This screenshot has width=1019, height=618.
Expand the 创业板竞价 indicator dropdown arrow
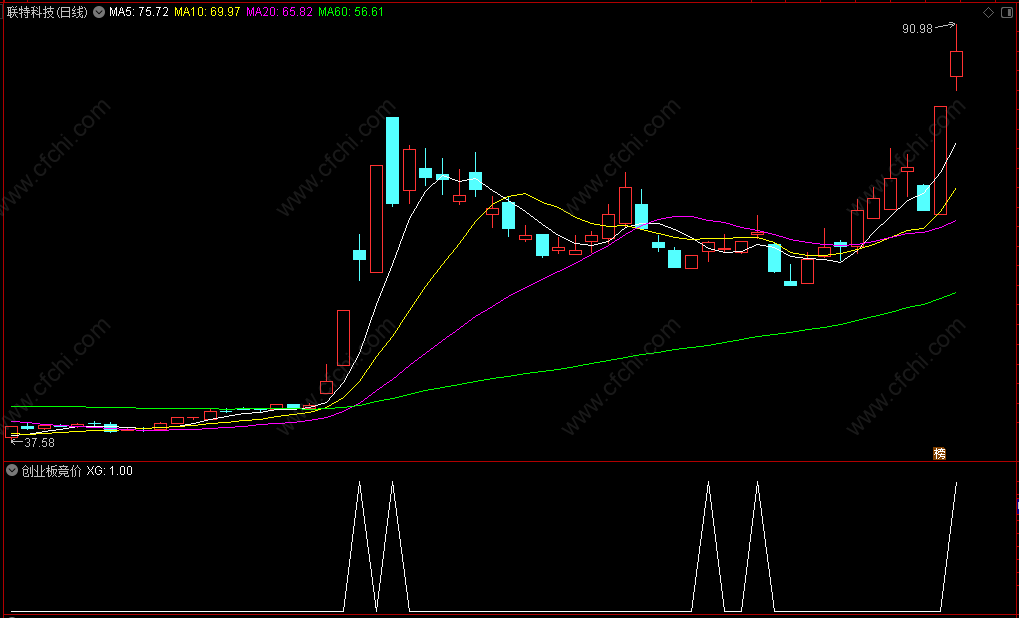point(12,471)
